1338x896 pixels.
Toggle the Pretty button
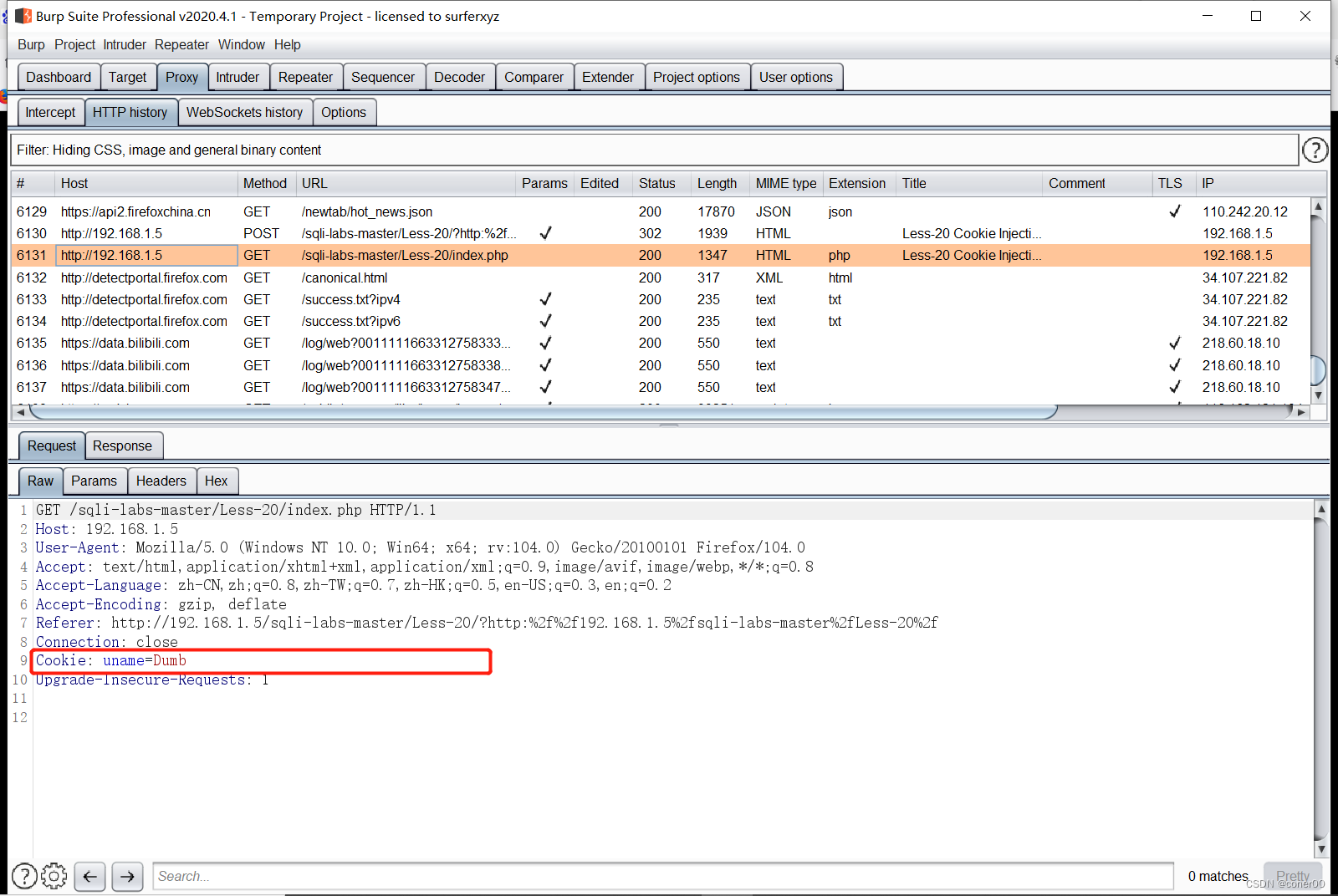click(x=1292, y=876)
